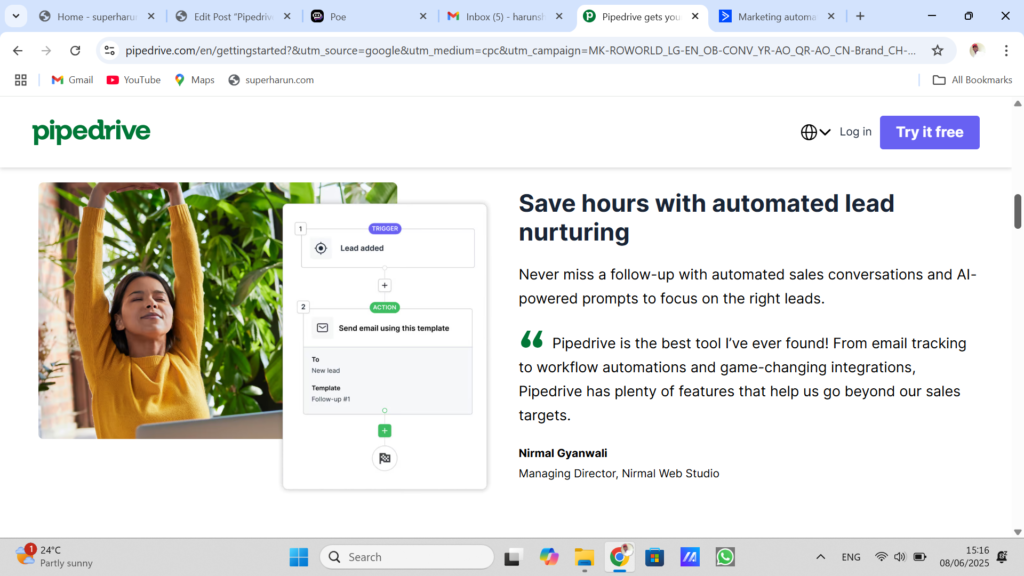Screen dimensions: 1024x576
Task: Click the Log in link
Action: (855, 132)
